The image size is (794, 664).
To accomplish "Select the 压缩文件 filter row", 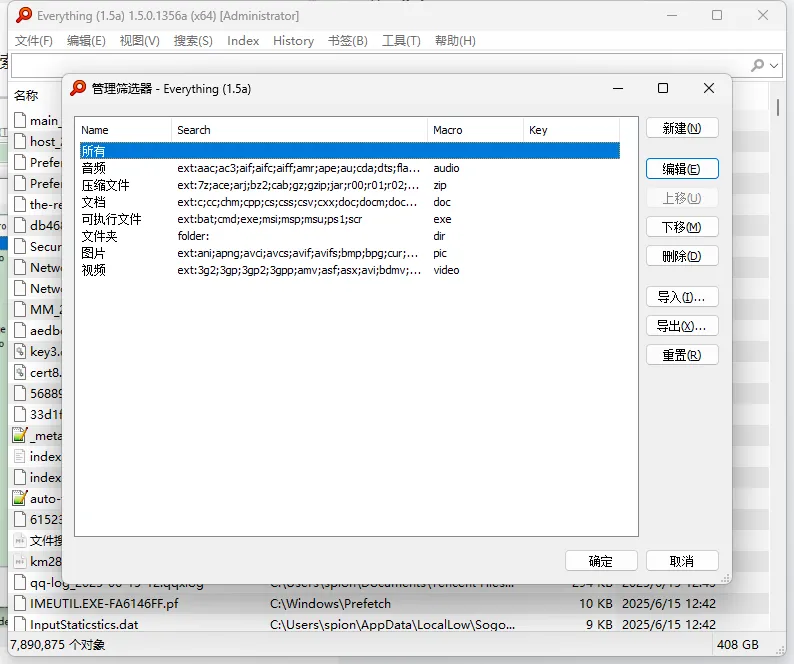I will click(349, 185).
